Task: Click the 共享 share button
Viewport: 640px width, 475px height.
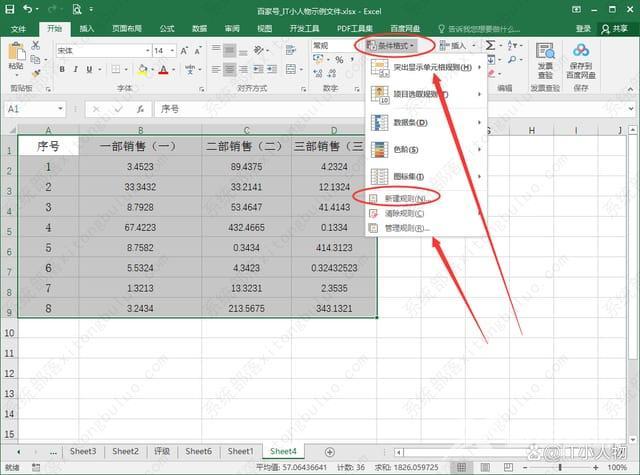Action: [x=615, y=29]
